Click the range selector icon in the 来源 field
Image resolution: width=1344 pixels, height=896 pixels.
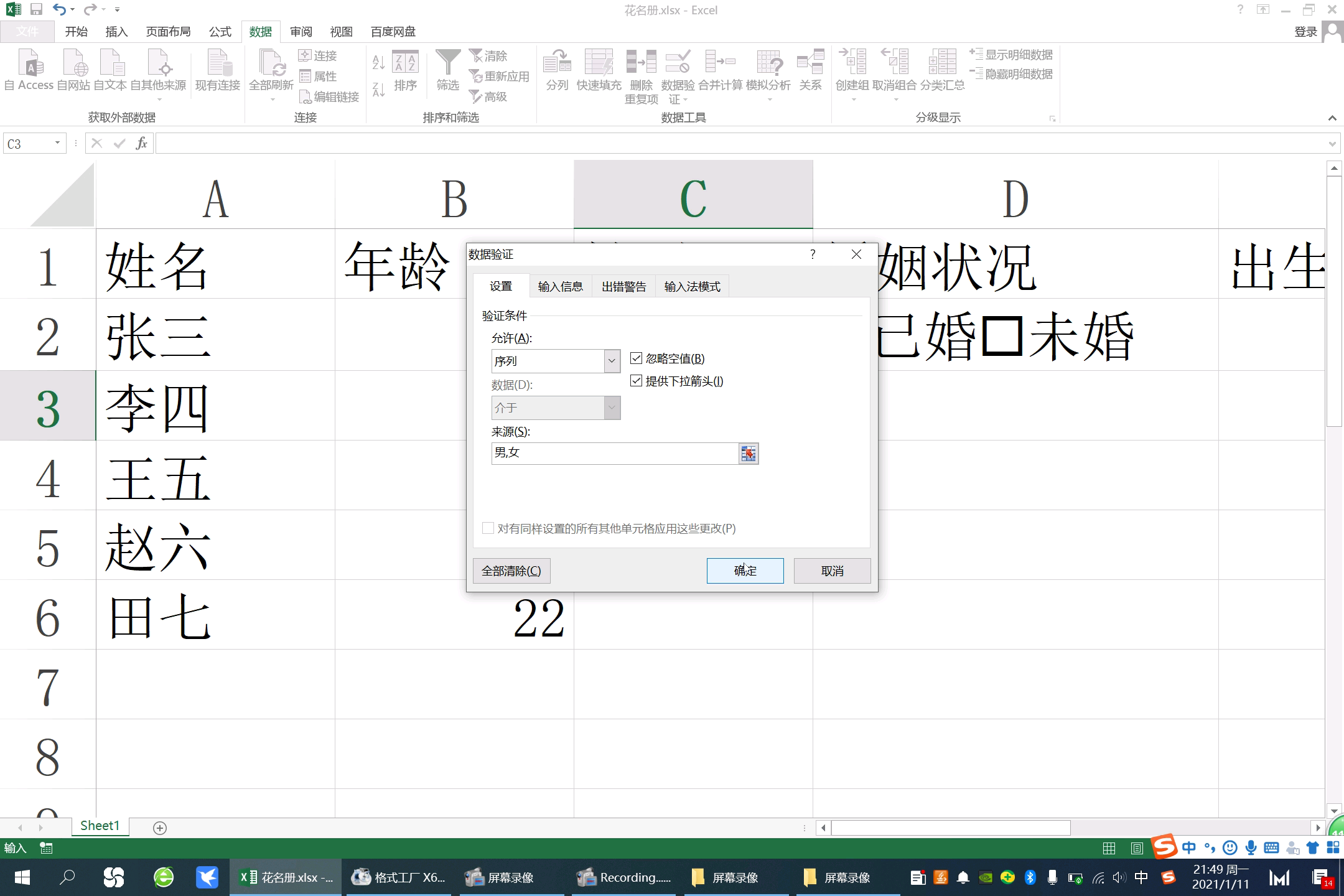(x=749, y=454)
